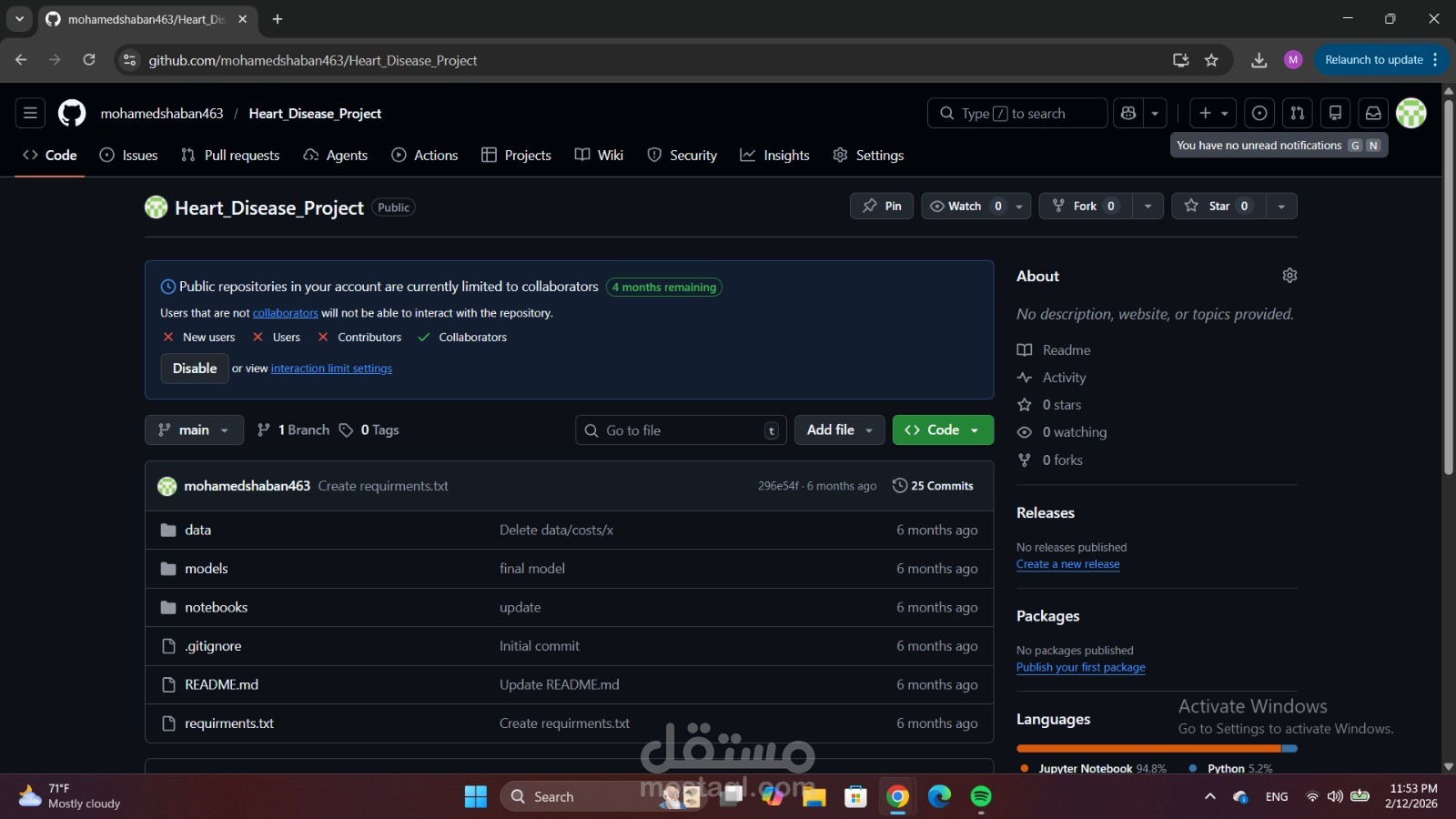Image resolution: width=1456 pixels, height=819 pixels.
Task: Open the Chrome downloads icon
Action: 1259,60
